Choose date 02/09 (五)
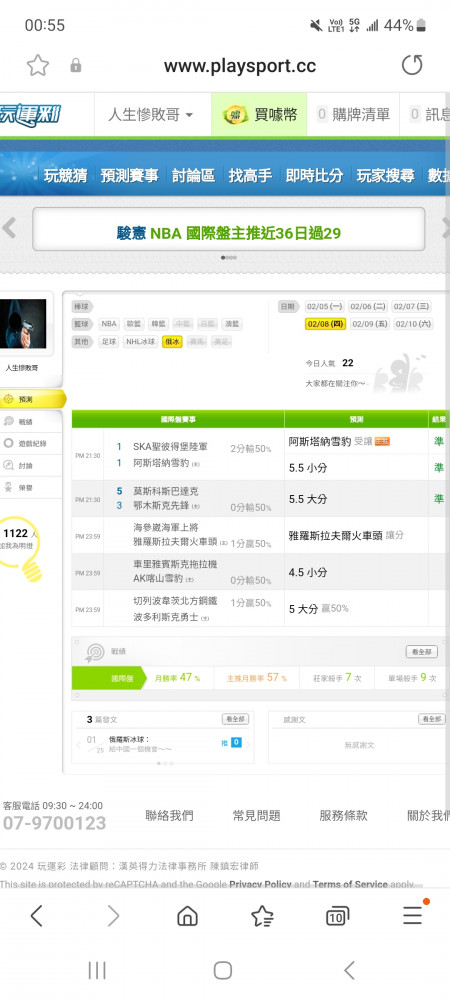Screen dimensions: 450x1000 (x=369, y=324)
